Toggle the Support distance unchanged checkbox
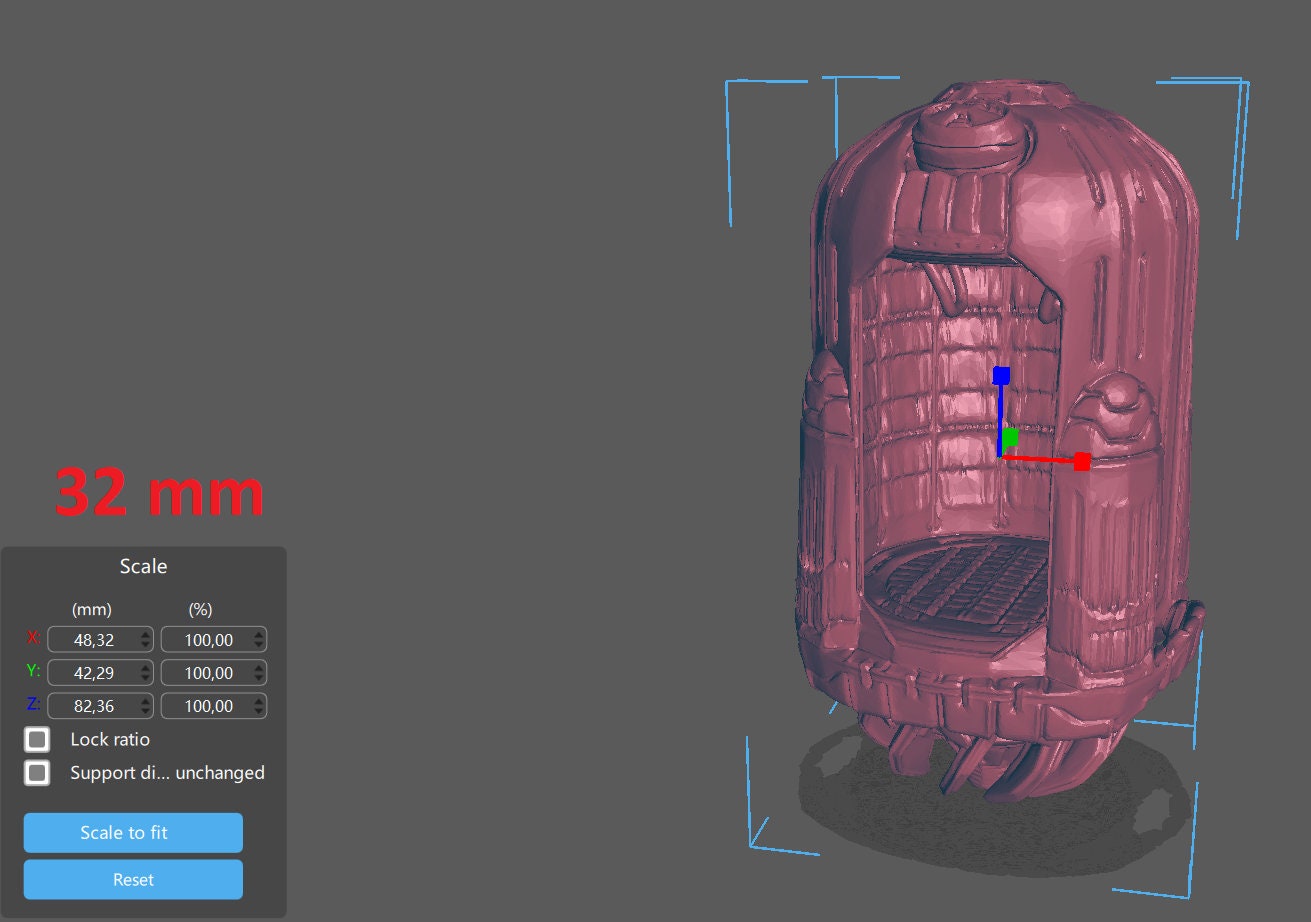This screenshot has height=922, width=1311. pyautogui.click(x=37, y=773)
